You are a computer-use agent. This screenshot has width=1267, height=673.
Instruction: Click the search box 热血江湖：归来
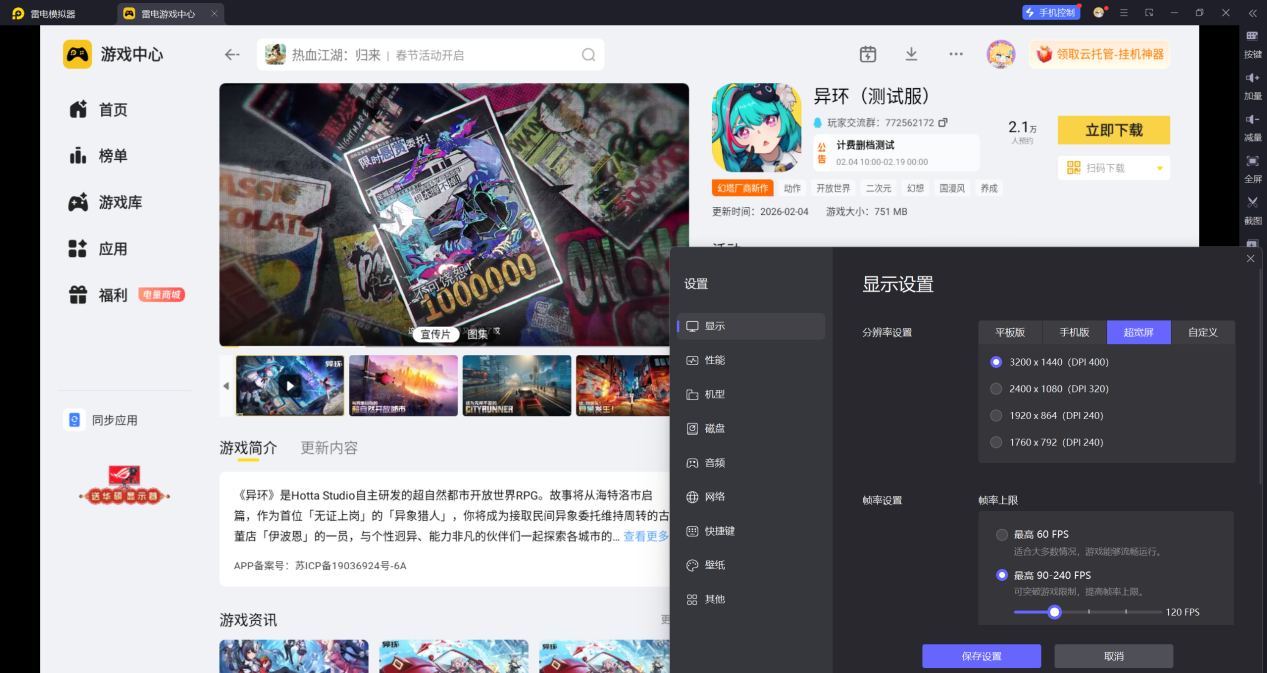pos(430,55)
